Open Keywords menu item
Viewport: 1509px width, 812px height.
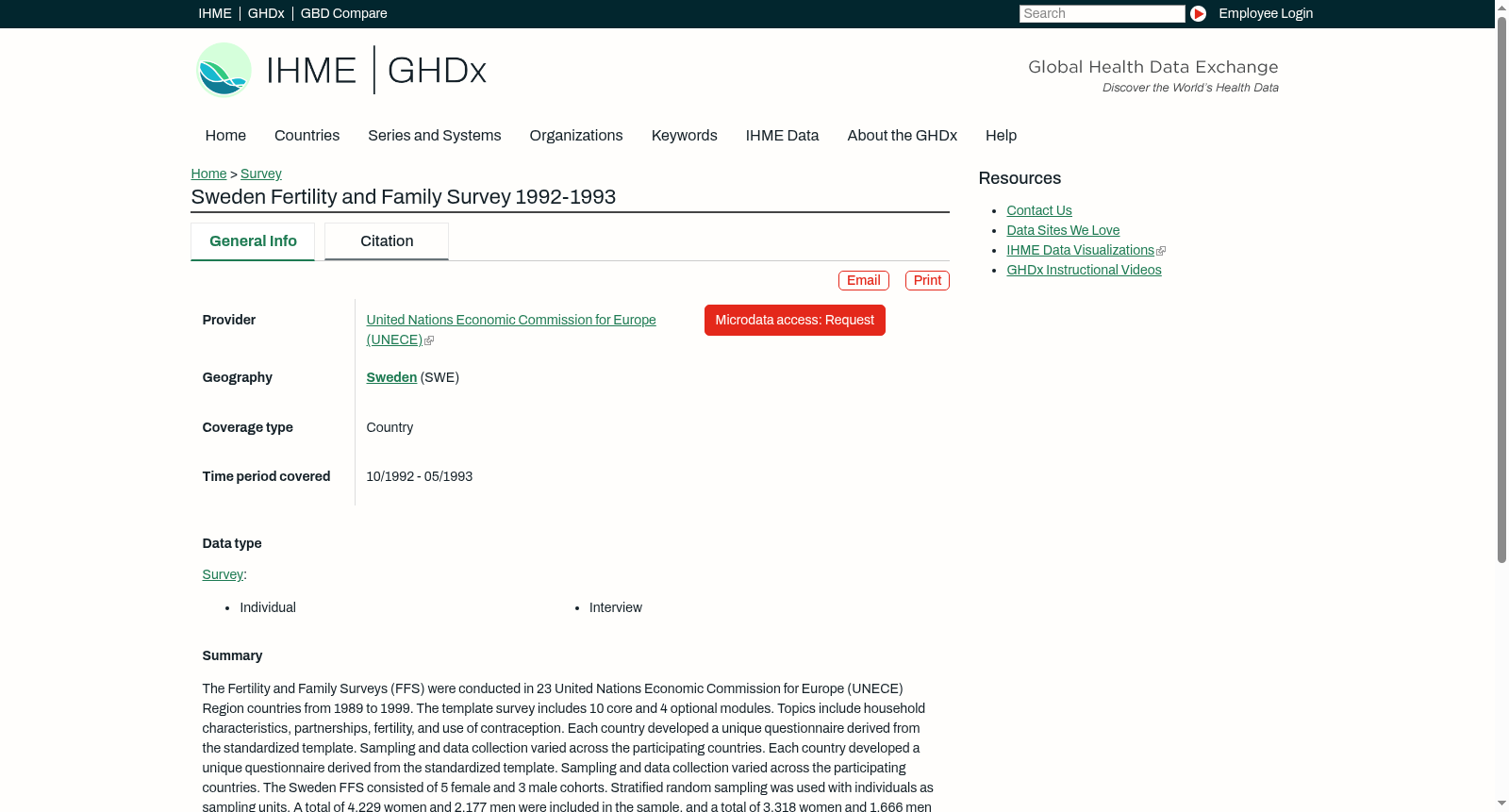(685, 136)
